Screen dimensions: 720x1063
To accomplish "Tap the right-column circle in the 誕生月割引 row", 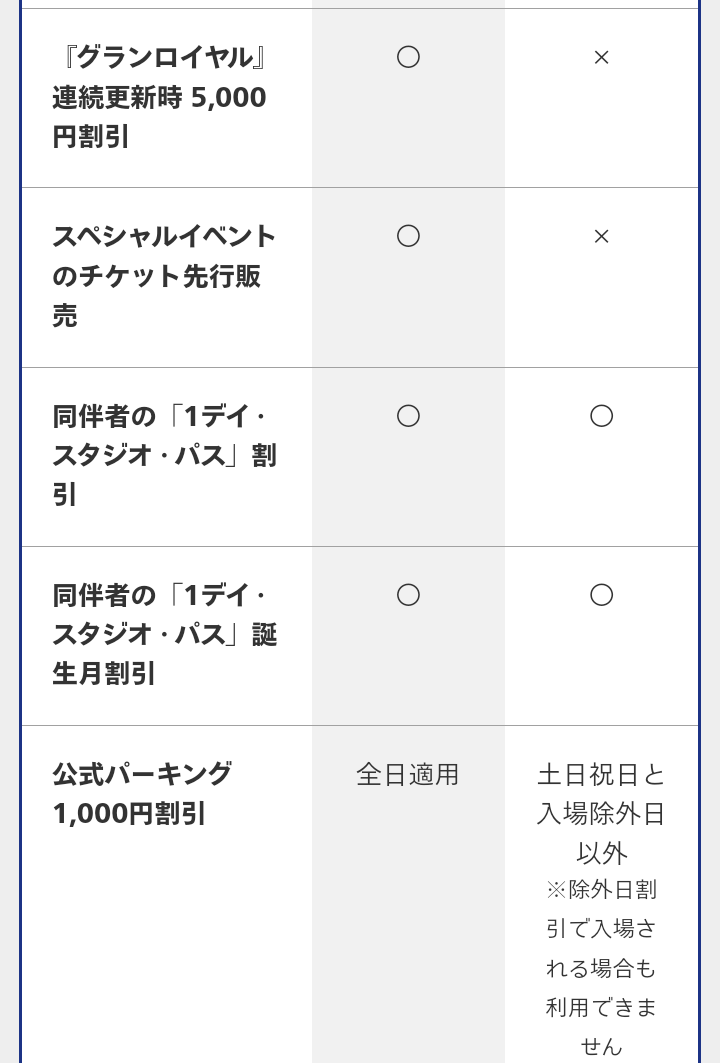I will pyautogui.click(x=601, y=595).
